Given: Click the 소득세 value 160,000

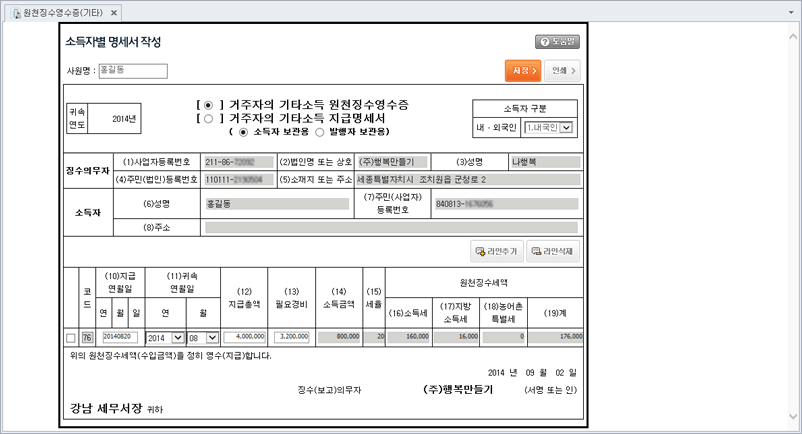Looking at the screenshot, I should click(x=409, y=337).
